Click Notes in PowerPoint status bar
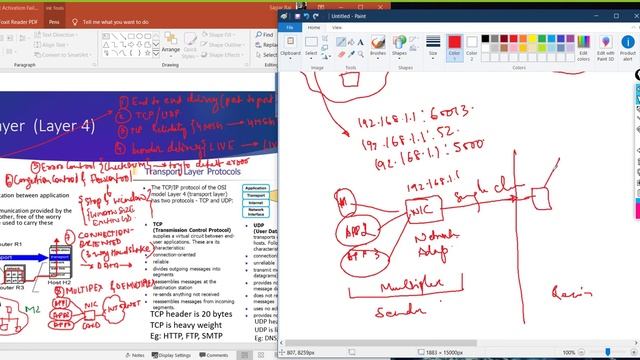The width and height of the screenshot is (640, 360). (x=135, y=355)
